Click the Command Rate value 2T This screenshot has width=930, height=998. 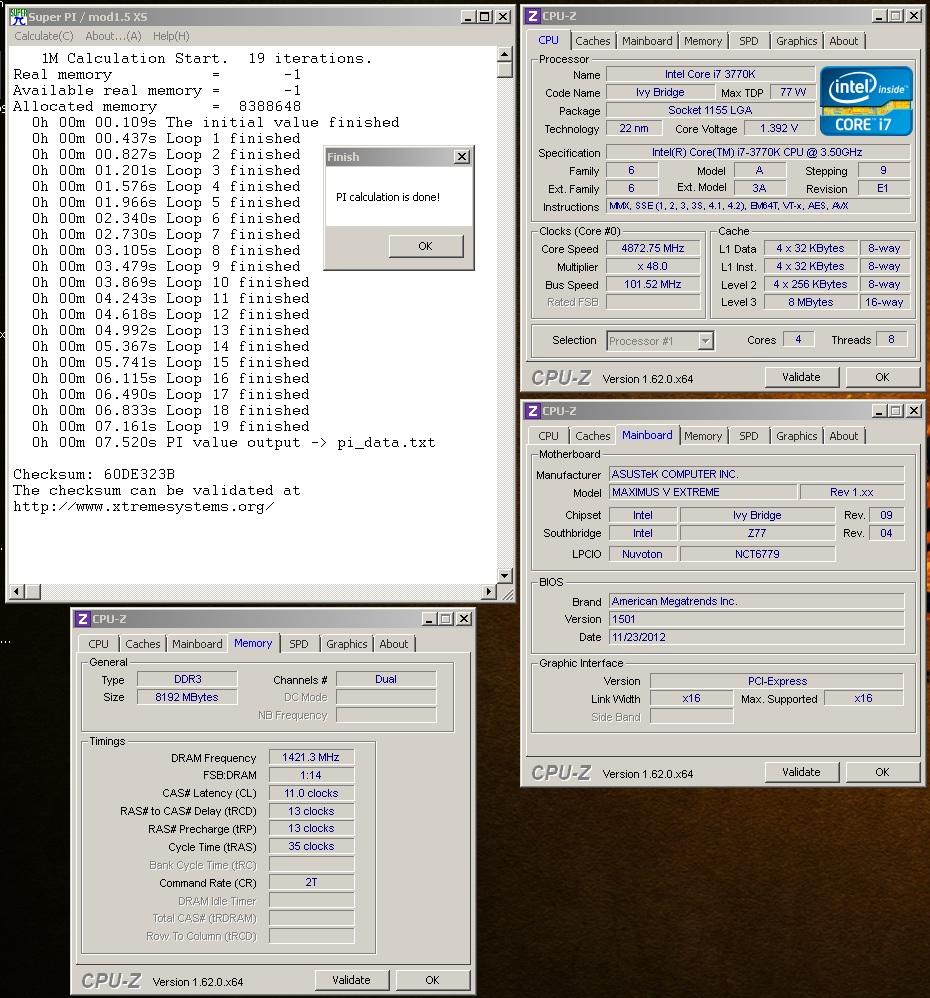[x=311, y=882]
